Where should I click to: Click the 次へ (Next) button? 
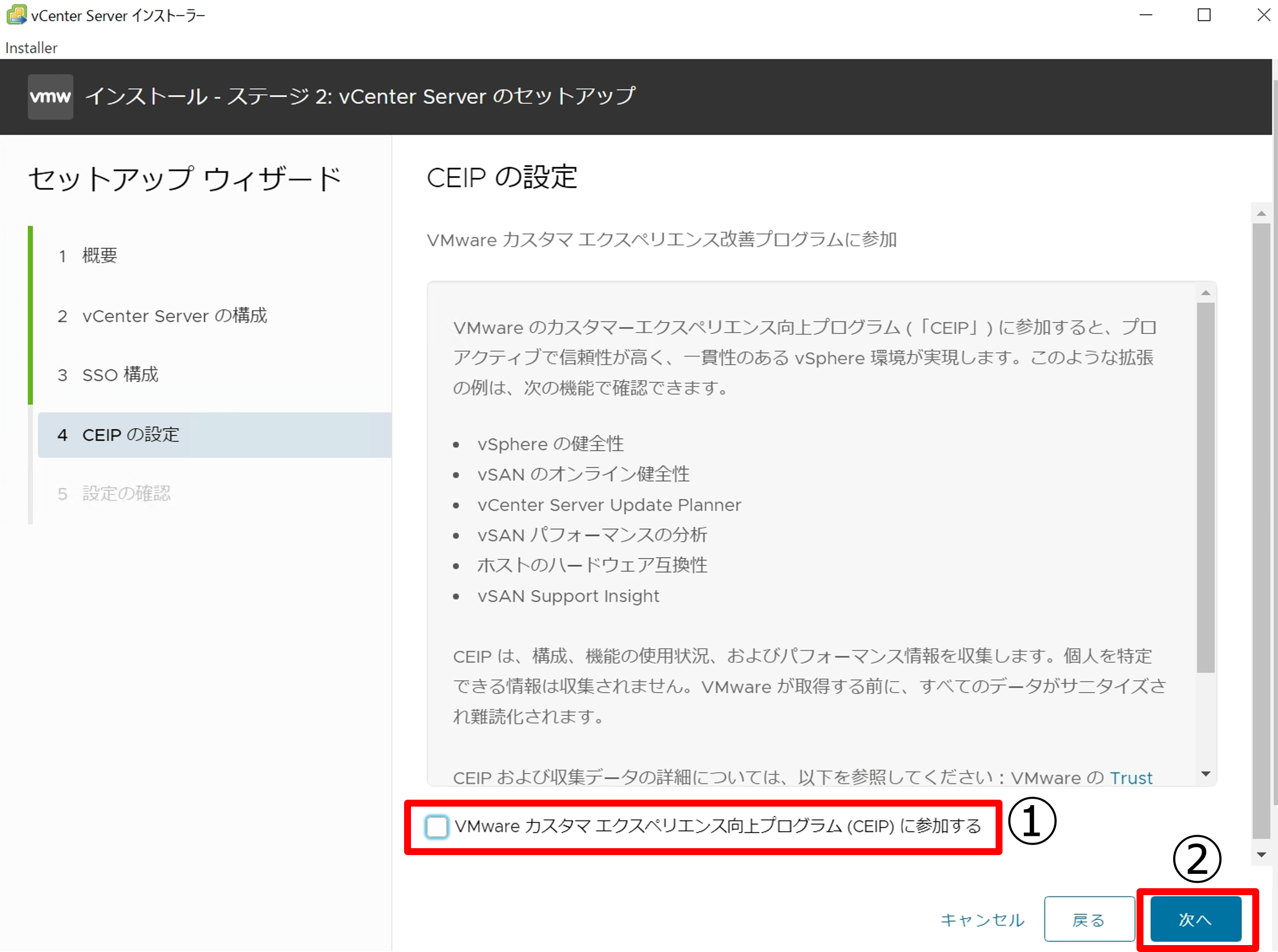[x=1195, y=919]
